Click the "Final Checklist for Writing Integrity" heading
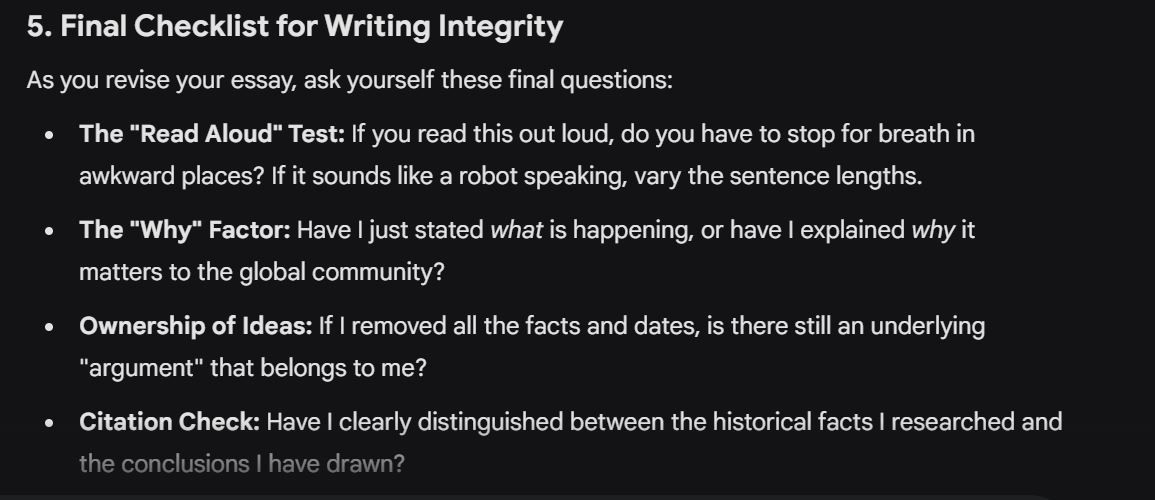1155x500 pixels. tap(295, 27)
